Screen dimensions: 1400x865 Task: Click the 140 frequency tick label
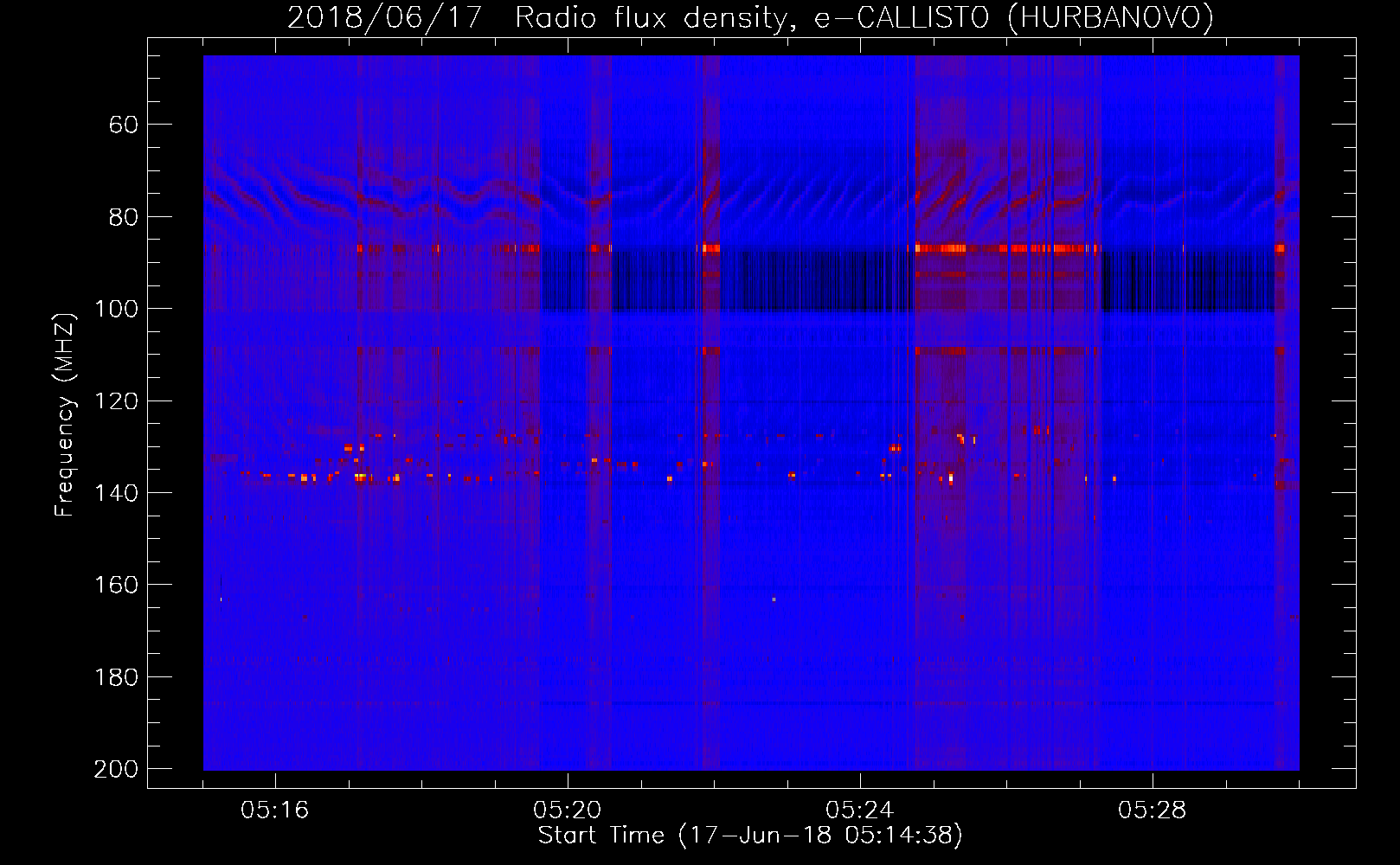pos(116,493)
